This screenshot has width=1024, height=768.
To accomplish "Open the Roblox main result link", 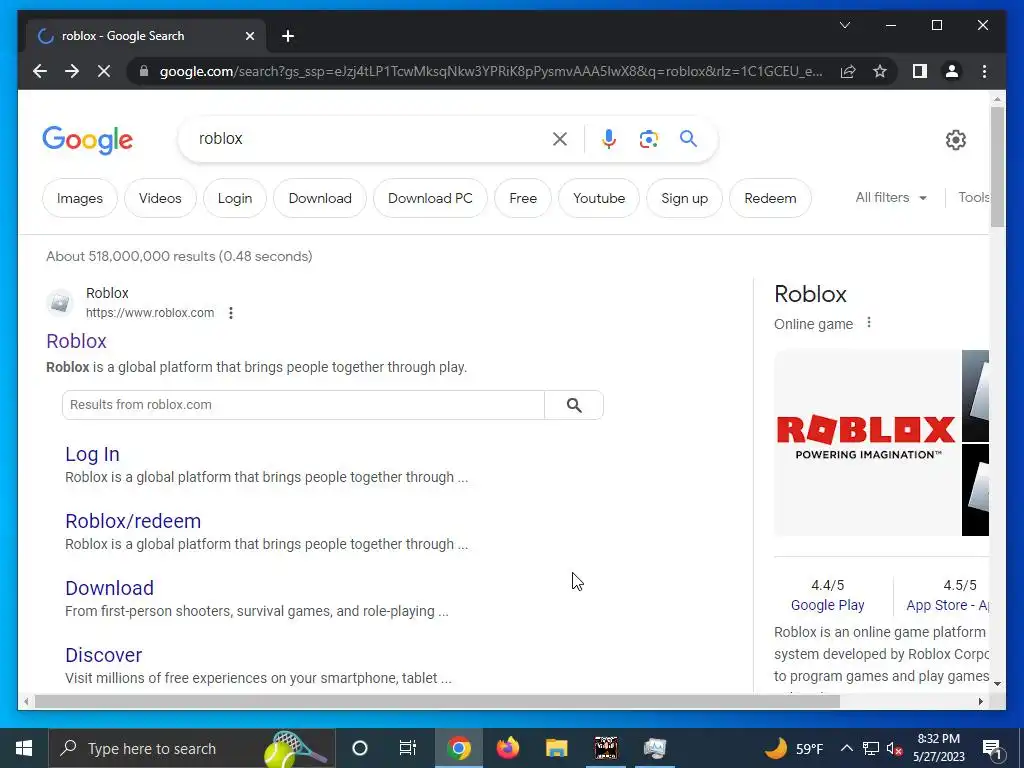I will [76, 341].
